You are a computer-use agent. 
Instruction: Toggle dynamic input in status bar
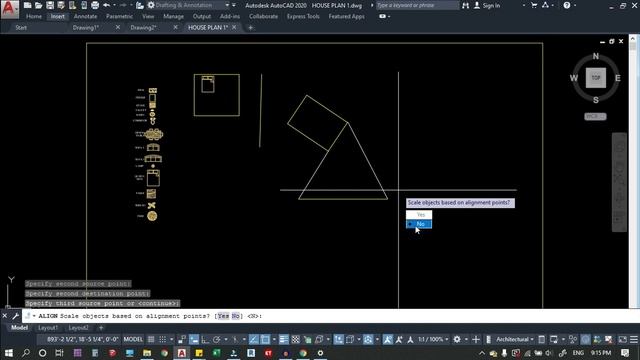tap(194, 339)
